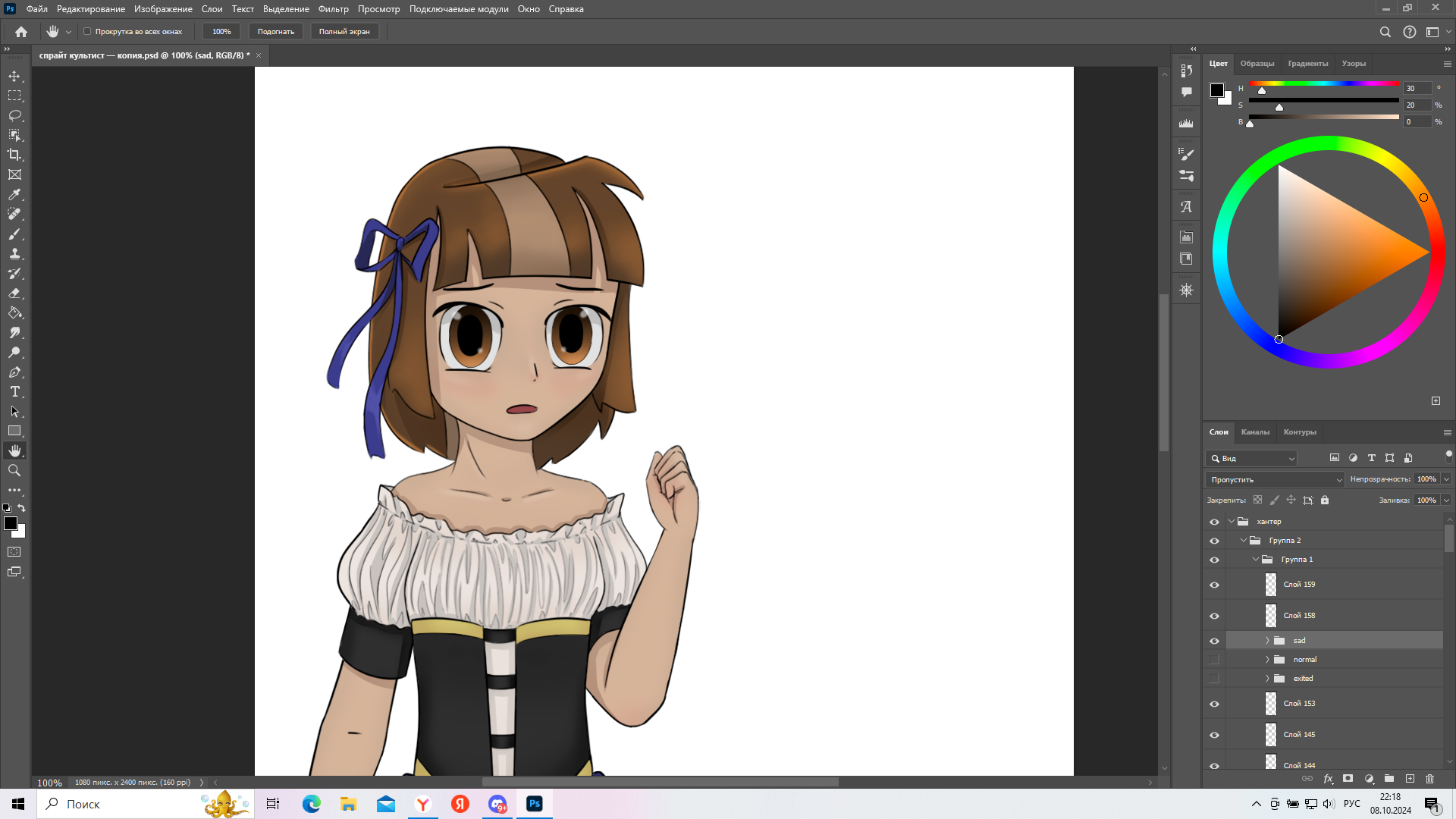Select the Move tool

(14, 76)
